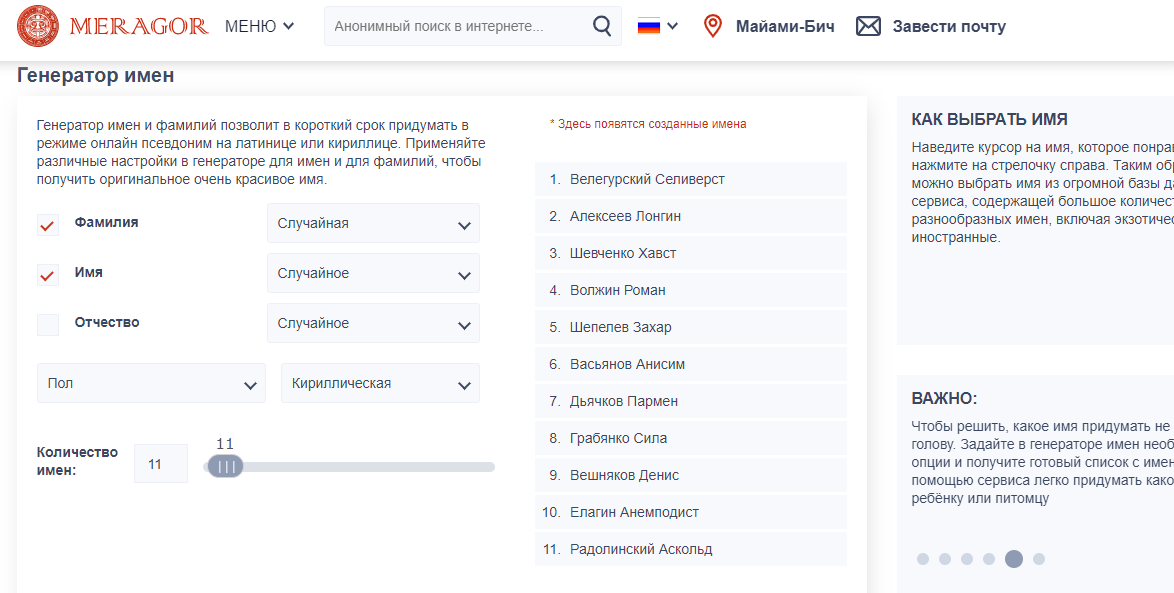Click the location pin icon
Screen dimensions: 1174x593
click(712, 26)
